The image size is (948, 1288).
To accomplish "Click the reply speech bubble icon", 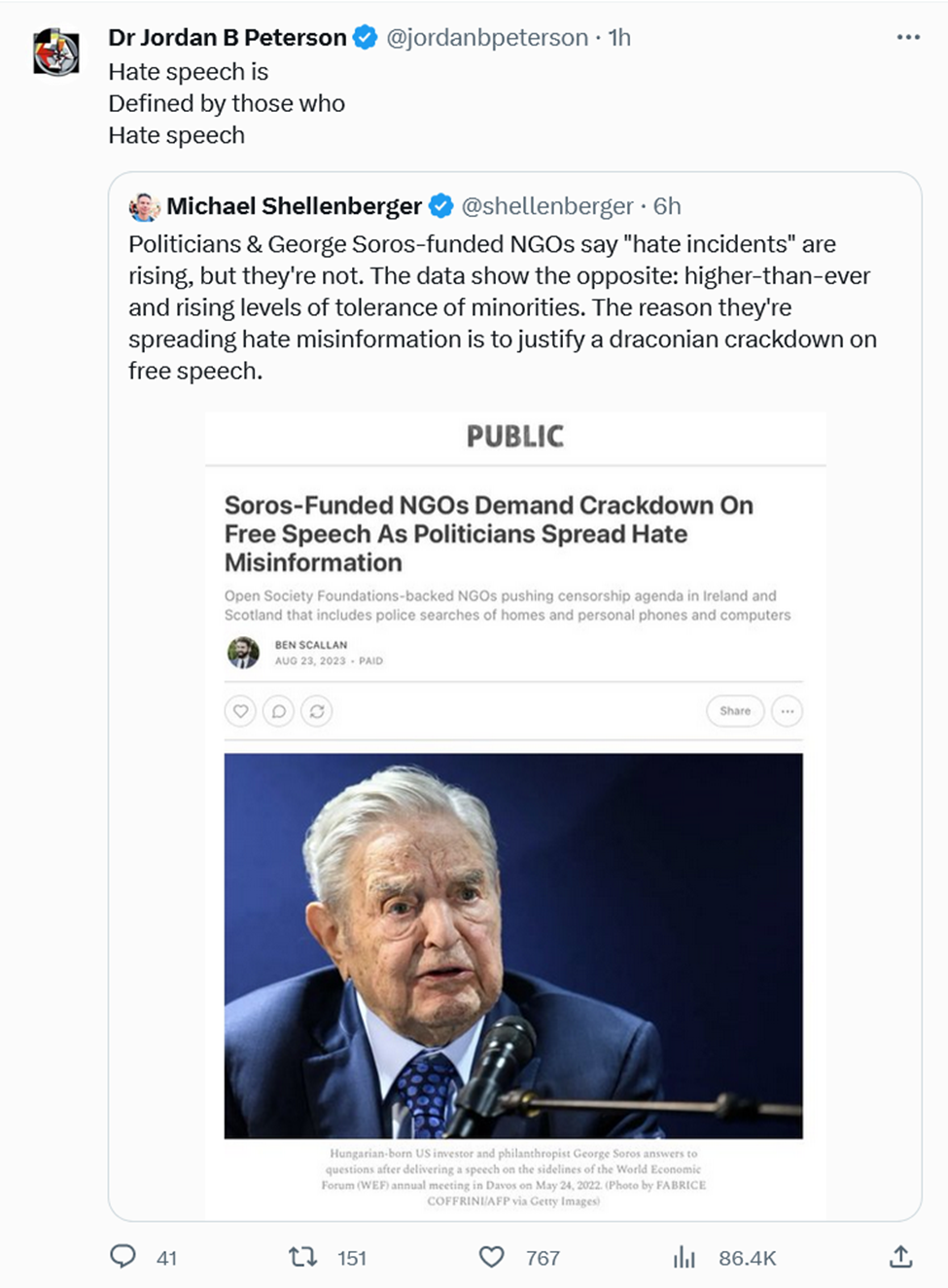I will pos(123,1256).
